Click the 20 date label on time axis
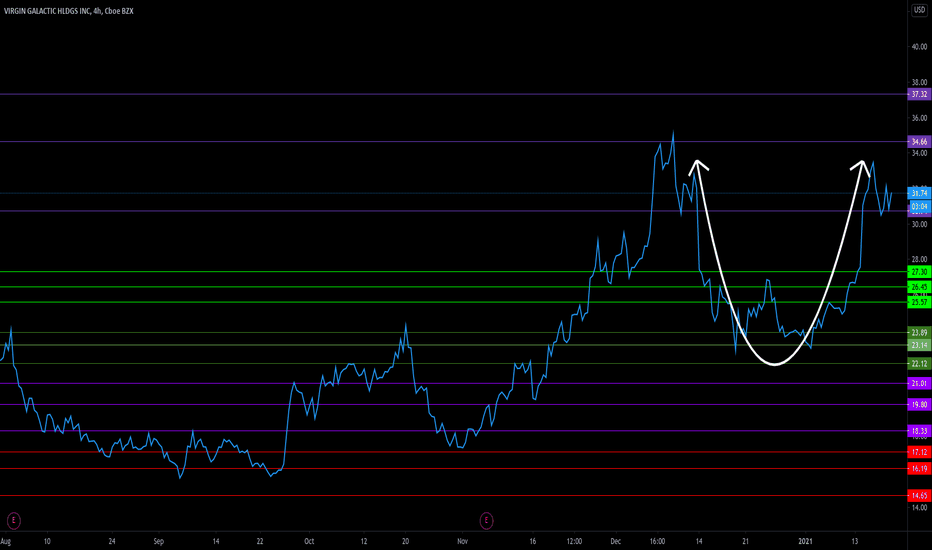 [x=405, y=541]
